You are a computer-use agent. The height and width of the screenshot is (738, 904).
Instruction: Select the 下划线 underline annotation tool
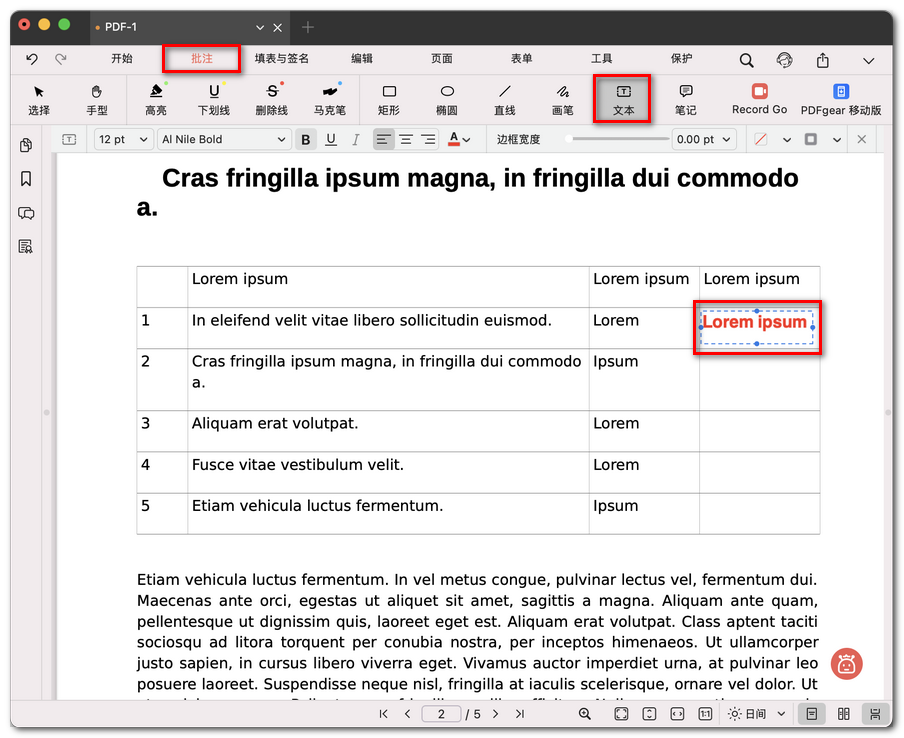click(213, 98)
